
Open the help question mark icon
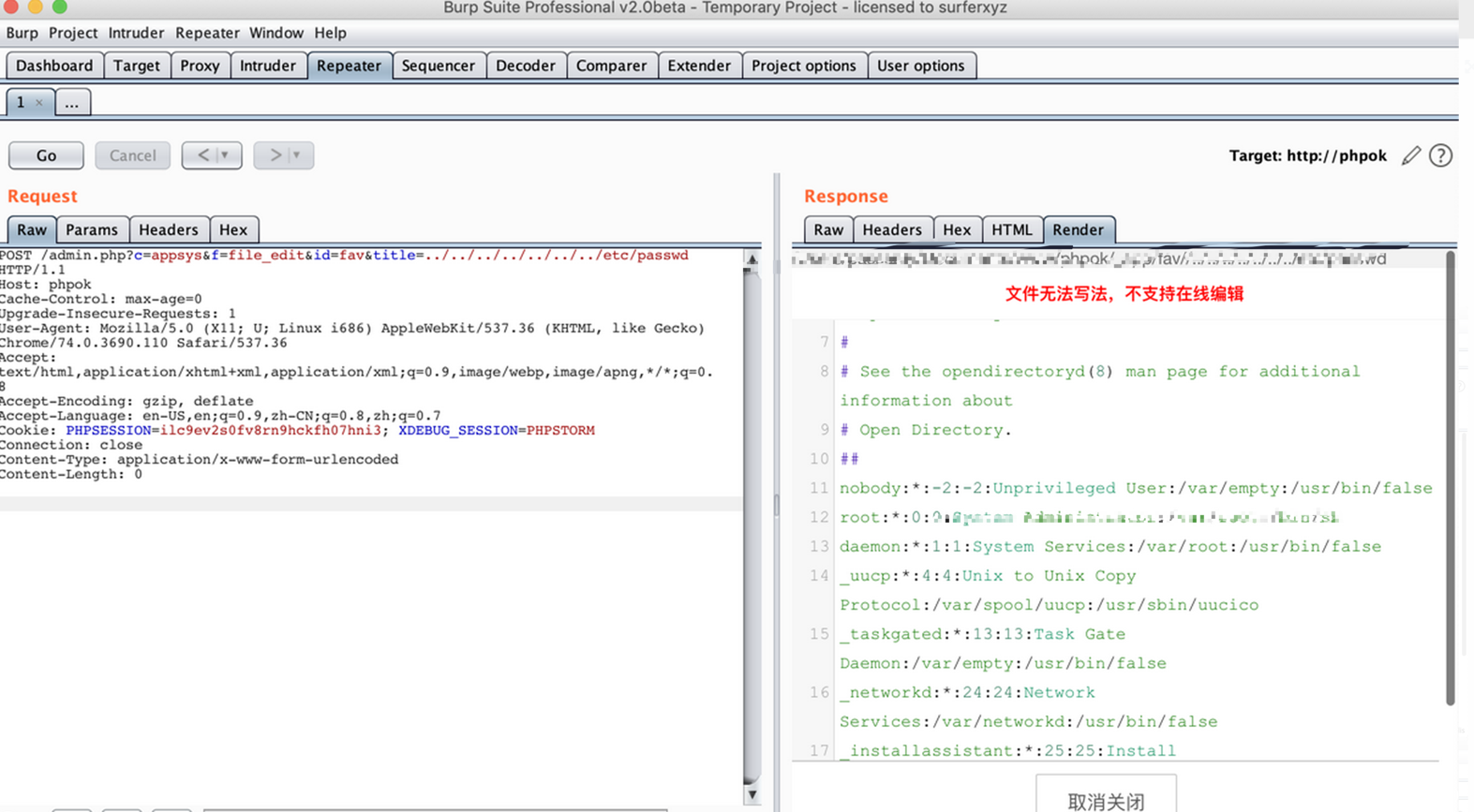pos(1441,155)
